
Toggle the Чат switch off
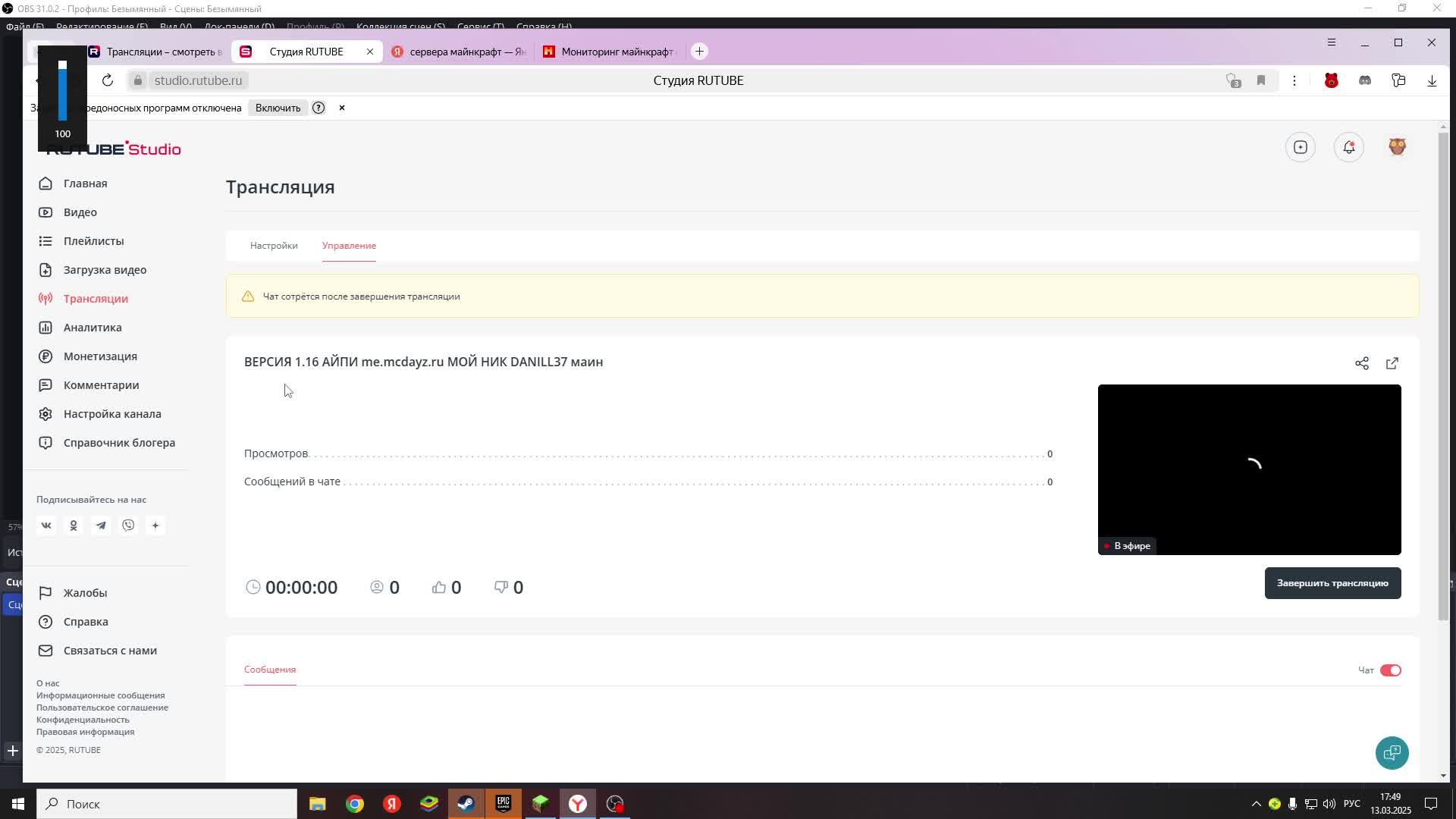click(x=1390, y=670)
